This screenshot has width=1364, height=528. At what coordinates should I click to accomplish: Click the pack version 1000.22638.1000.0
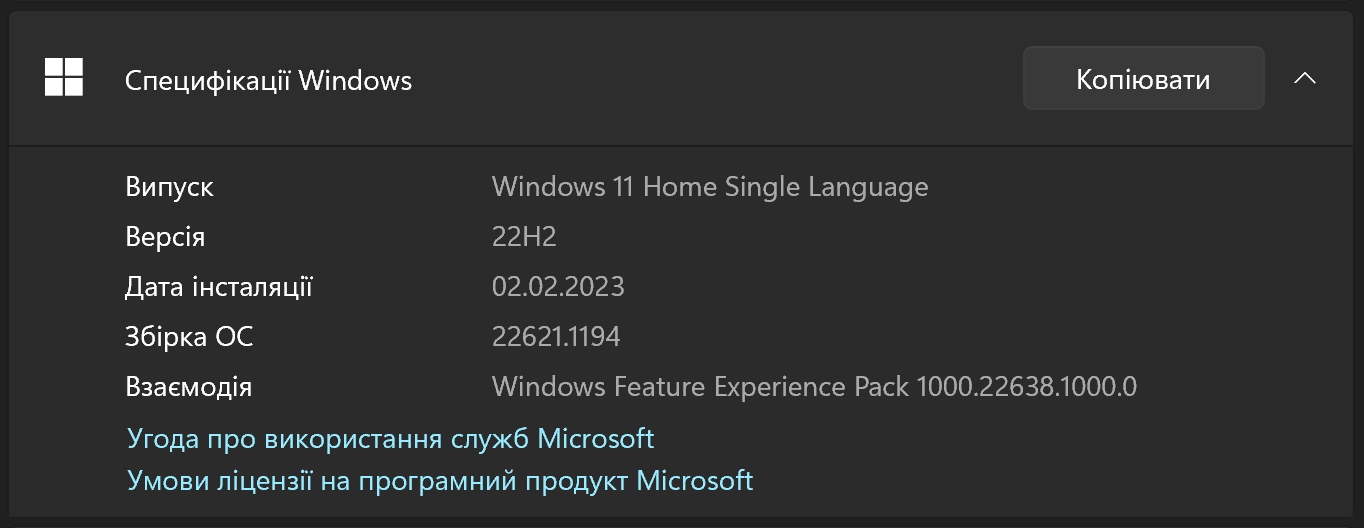(x=1026, y=387)
